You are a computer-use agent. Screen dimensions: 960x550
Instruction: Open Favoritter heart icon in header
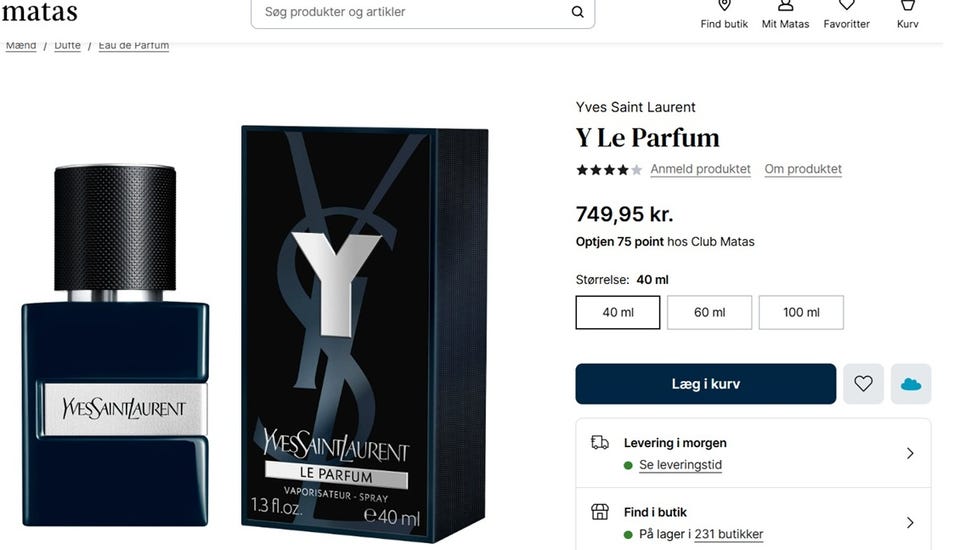click(846, 6)
